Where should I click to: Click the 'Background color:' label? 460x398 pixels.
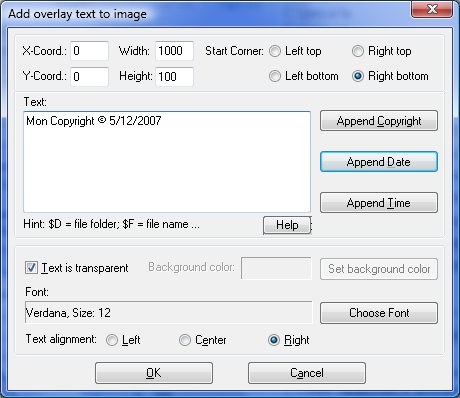click(x=191, y=267)
